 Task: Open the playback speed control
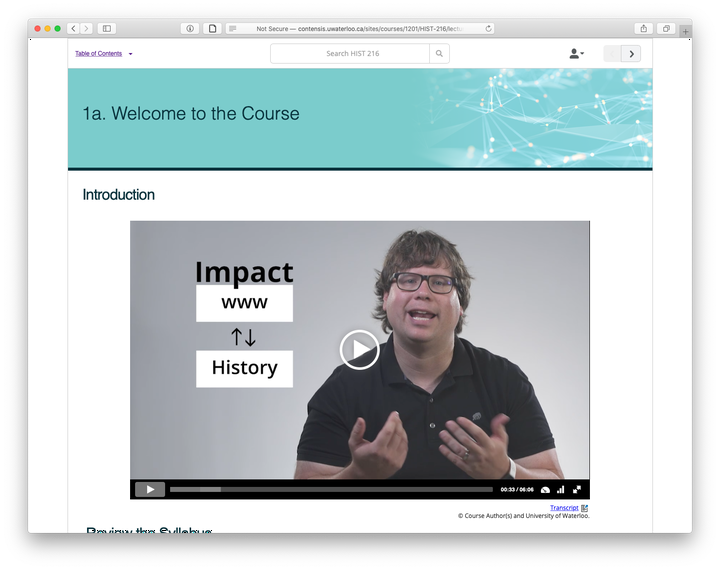tap(545, 490)
